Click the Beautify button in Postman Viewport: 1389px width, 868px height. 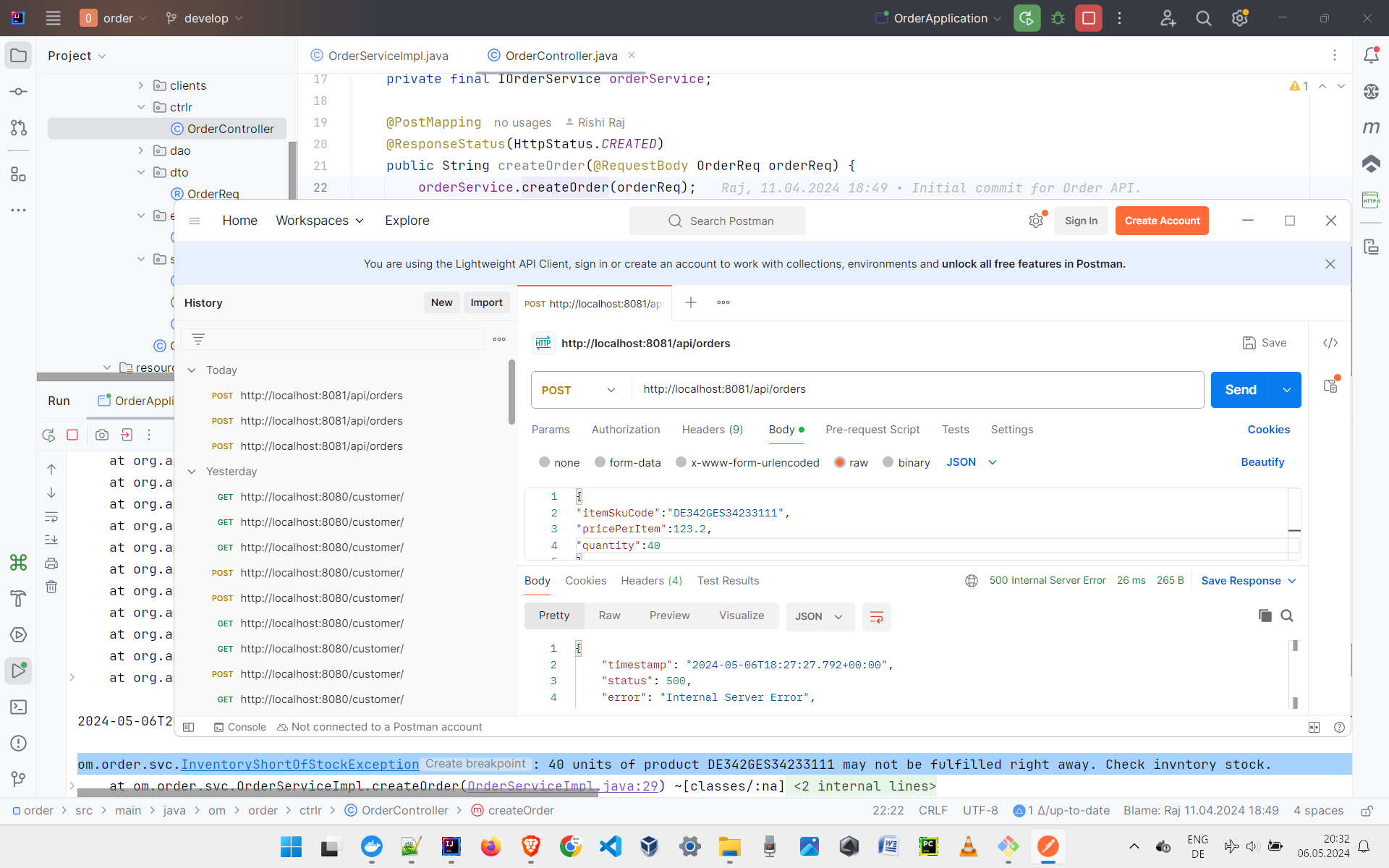(1262, 461)
